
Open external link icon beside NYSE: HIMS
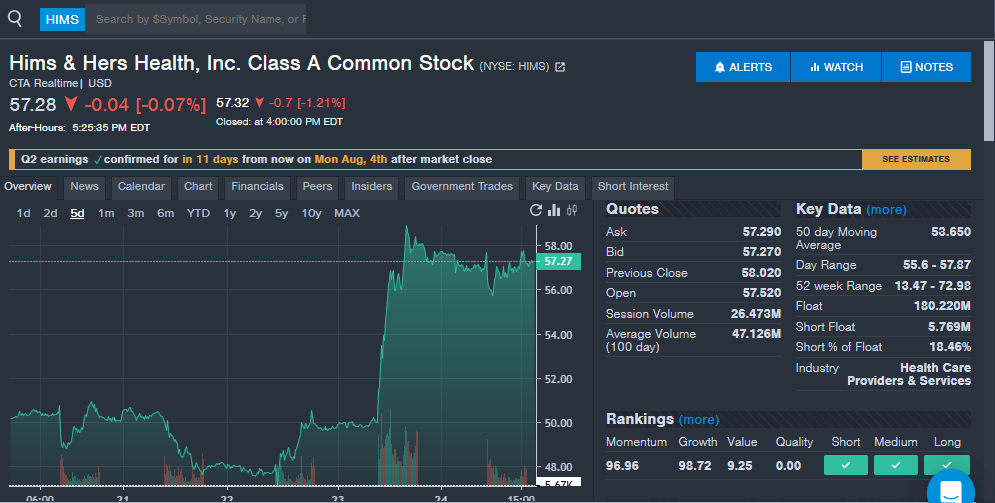click(x=560, y=67)
